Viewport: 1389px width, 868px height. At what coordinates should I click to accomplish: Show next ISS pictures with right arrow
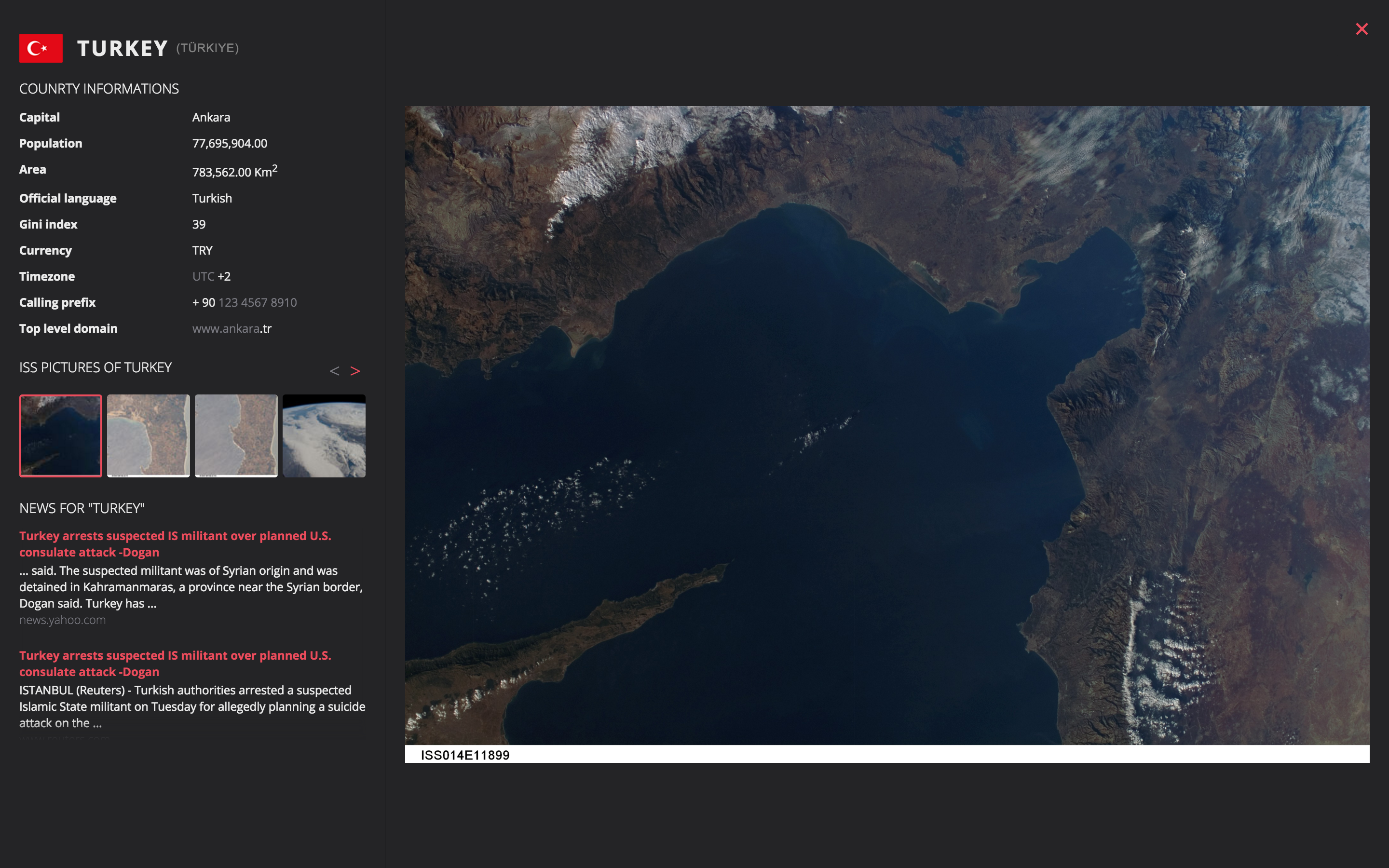(355, 371)
